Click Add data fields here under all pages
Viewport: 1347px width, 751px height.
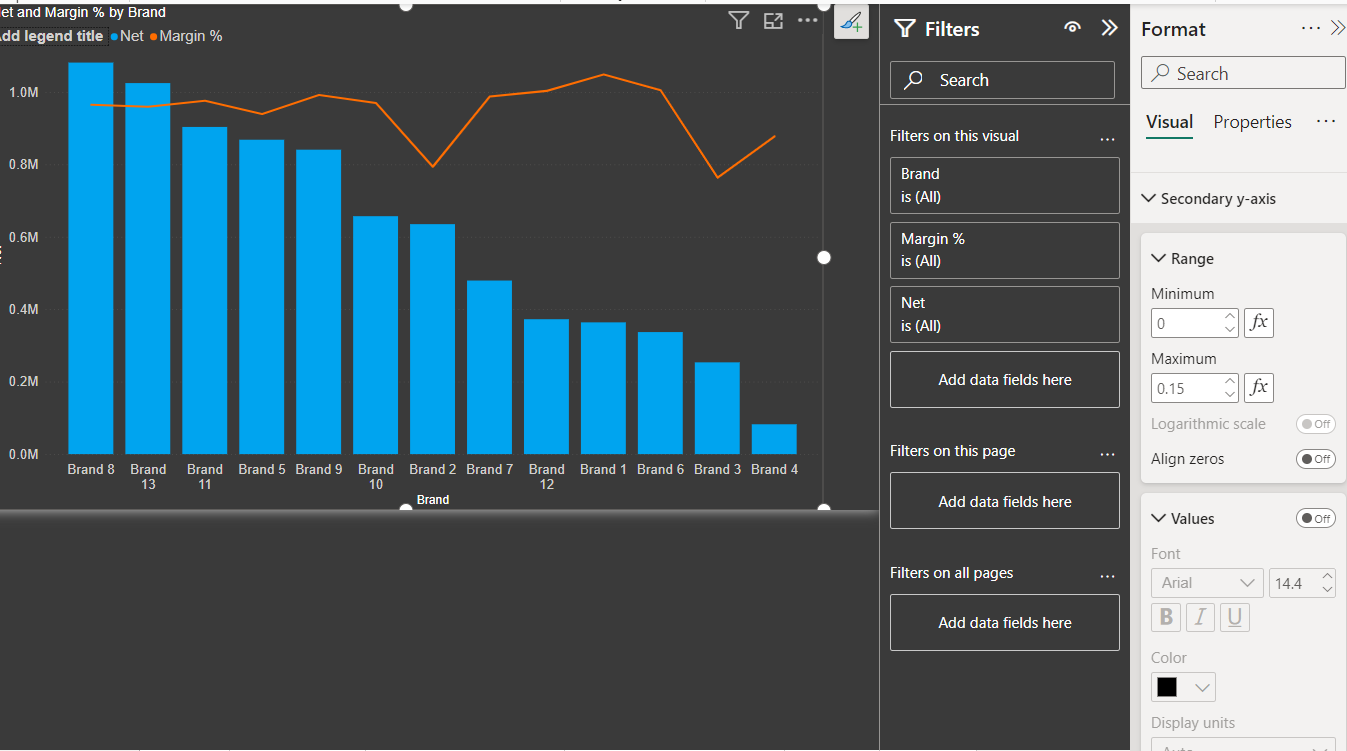[1004, 623]
